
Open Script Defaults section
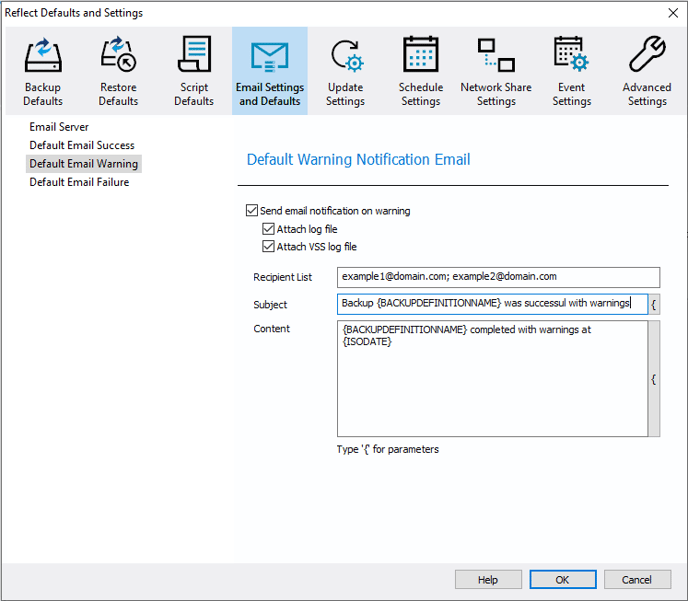194,71
